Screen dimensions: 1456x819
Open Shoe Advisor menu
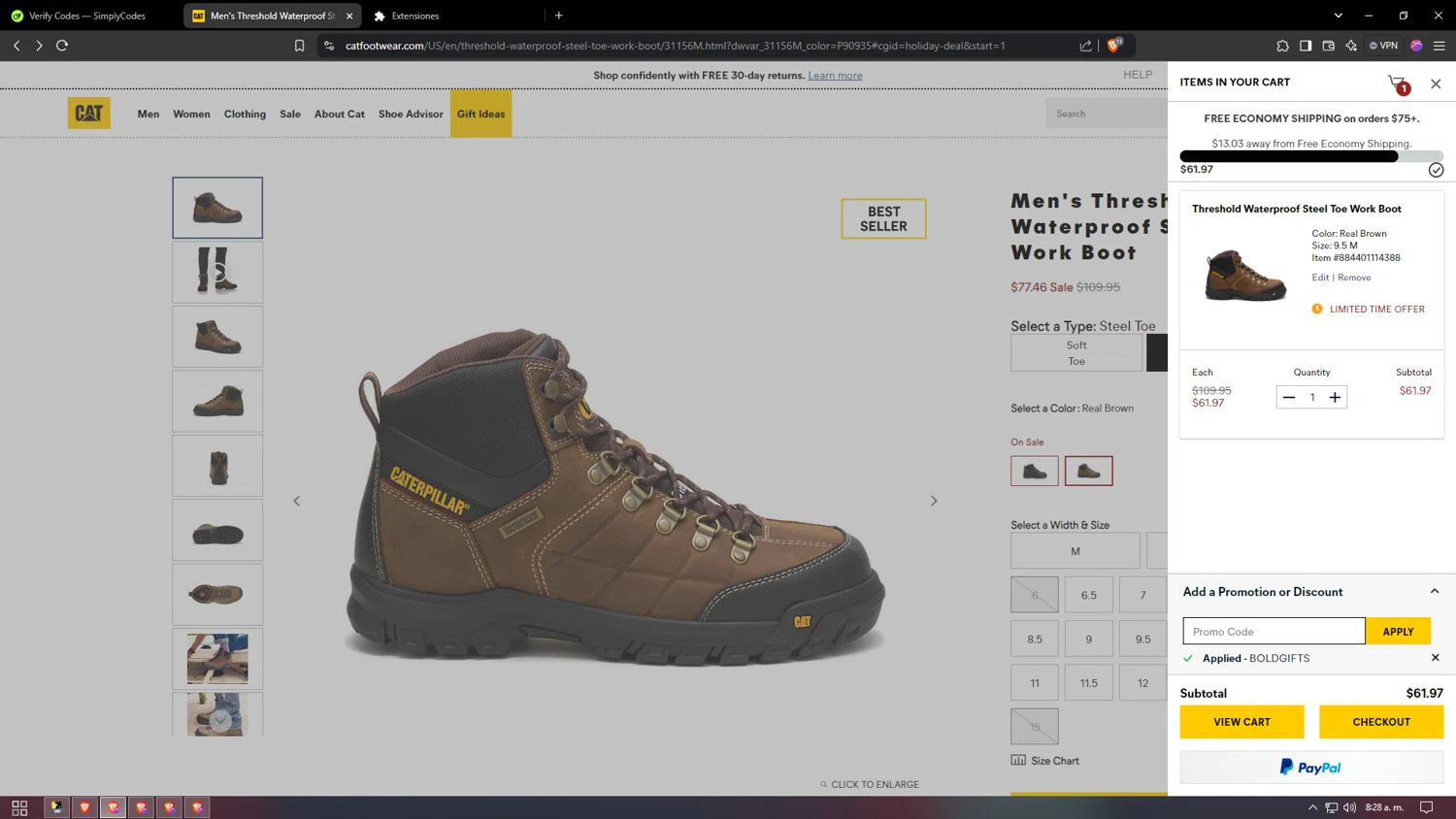(411, 114)
